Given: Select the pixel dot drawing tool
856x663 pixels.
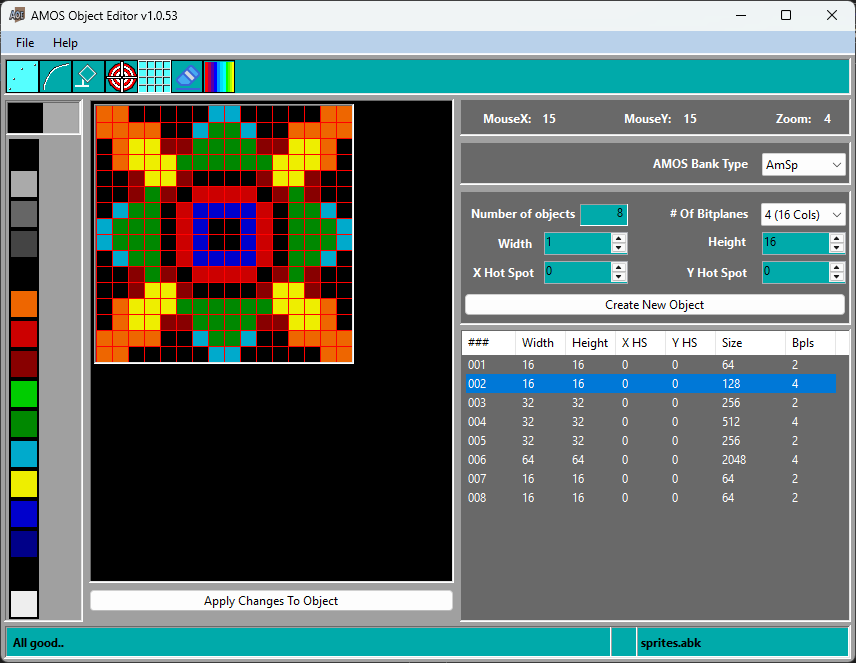Looking at the screenshot, I should (22, 76).
